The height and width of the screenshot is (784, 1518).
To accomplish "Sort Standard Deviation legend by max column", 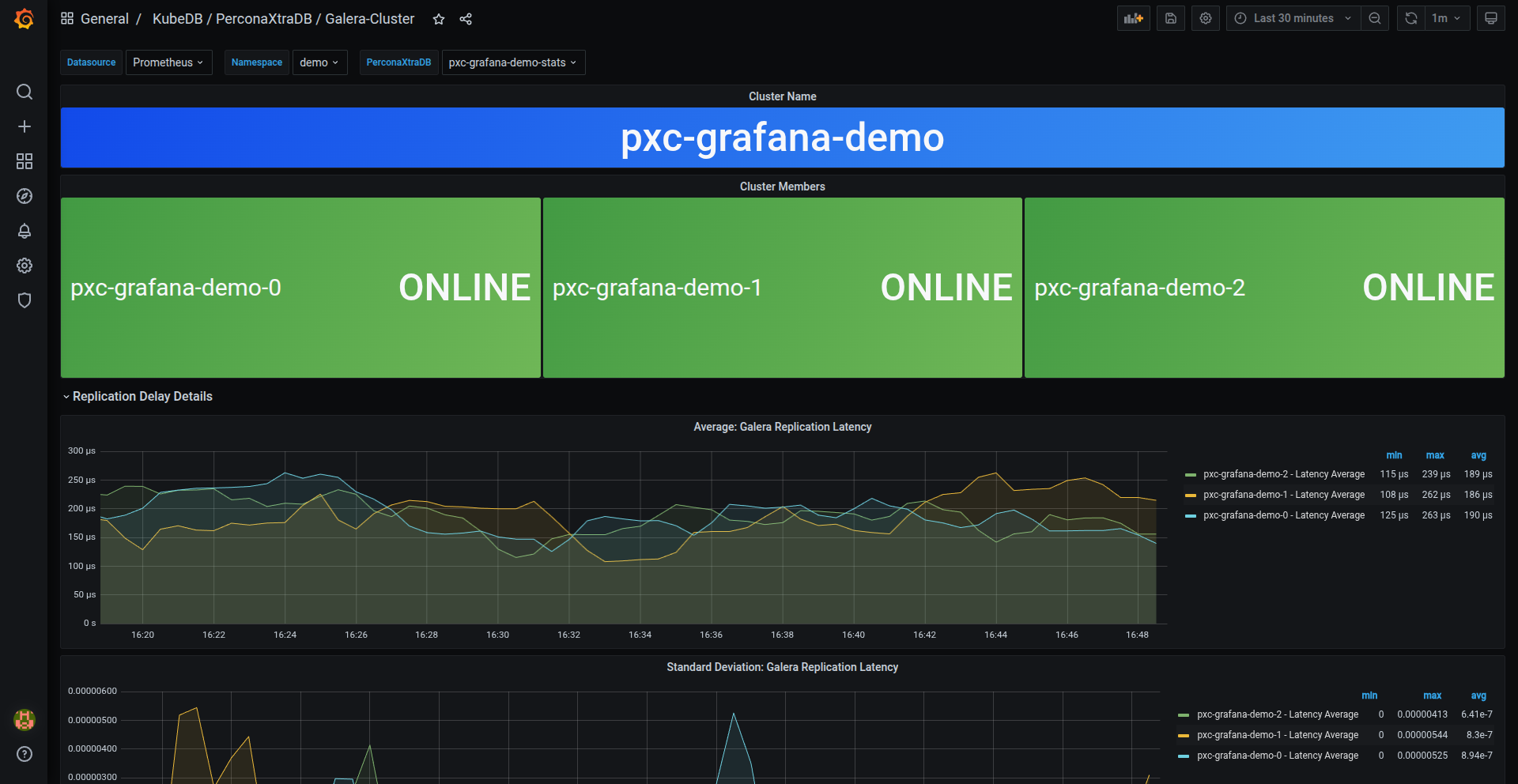I will click(x=1433, y=695).
